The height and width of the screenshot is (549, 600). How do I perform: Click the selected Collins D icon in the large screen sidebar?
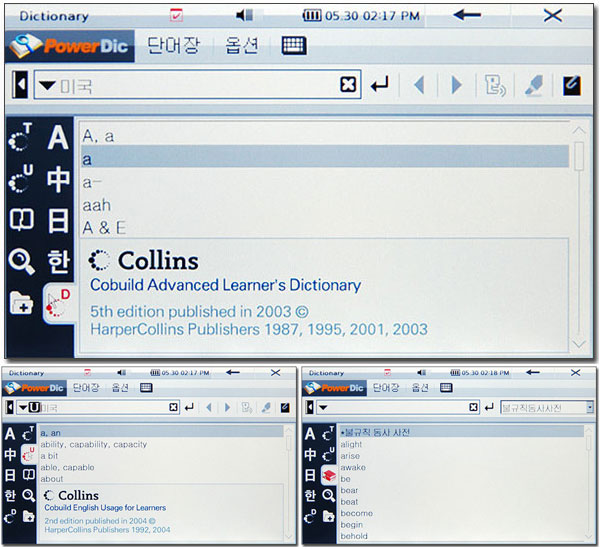[x=58, y=304]
